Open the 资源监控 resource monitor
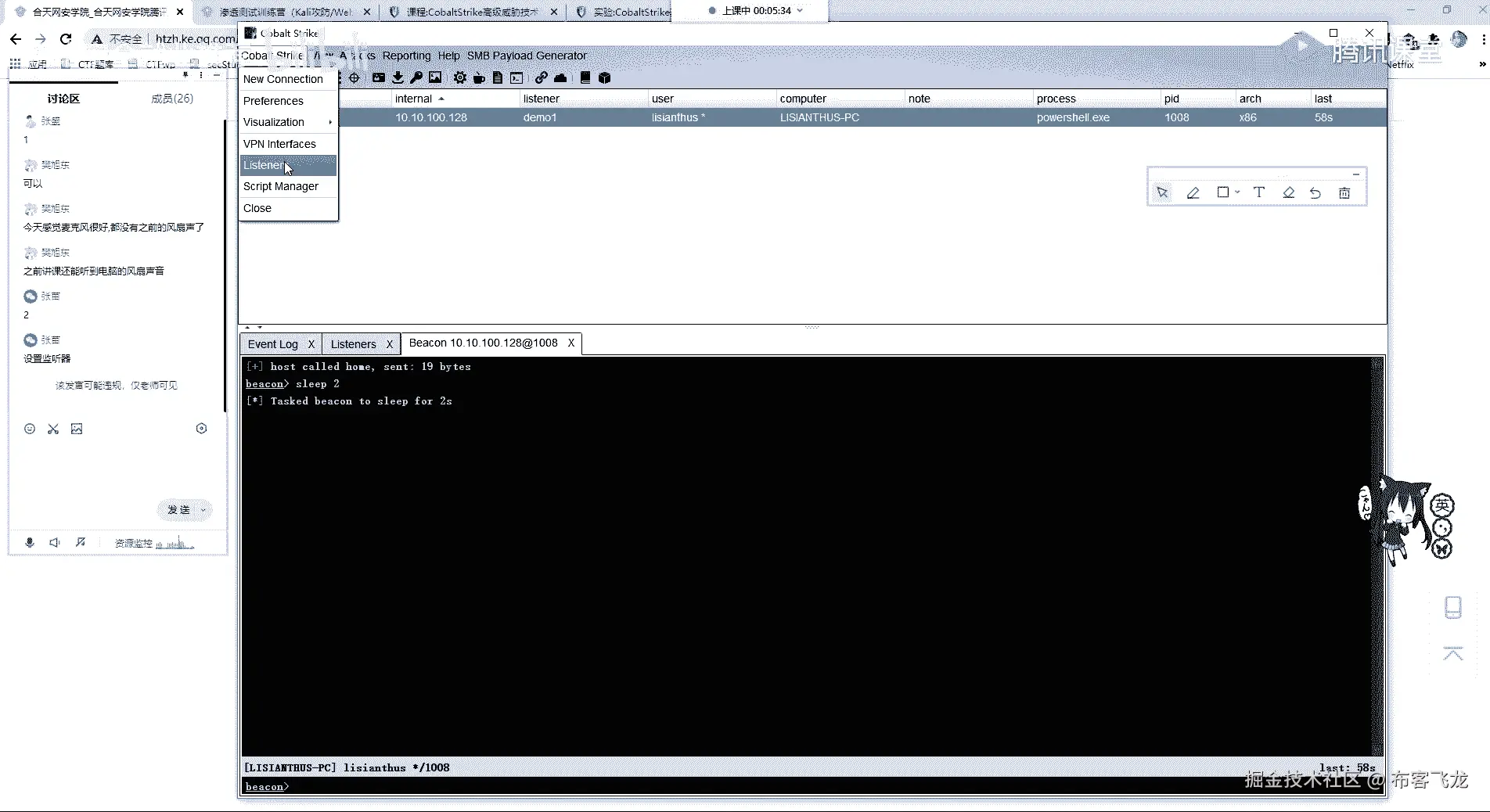Viewport: 1490px width, 812px height. pos(154,543)
